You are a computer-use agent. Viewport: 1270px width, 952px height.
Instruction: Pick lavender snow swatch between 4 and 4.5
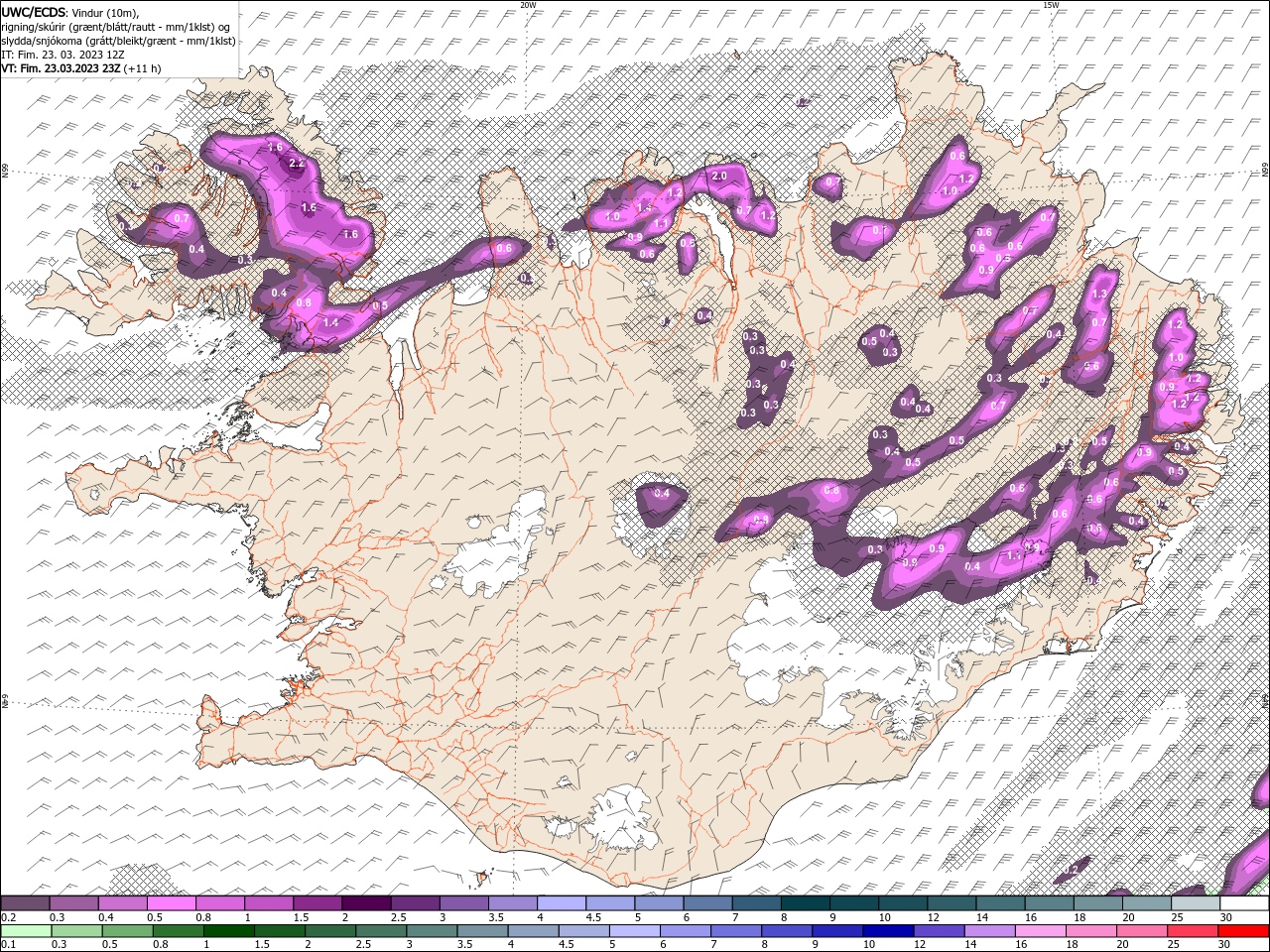pyautogui.click(x=562, y=903)
